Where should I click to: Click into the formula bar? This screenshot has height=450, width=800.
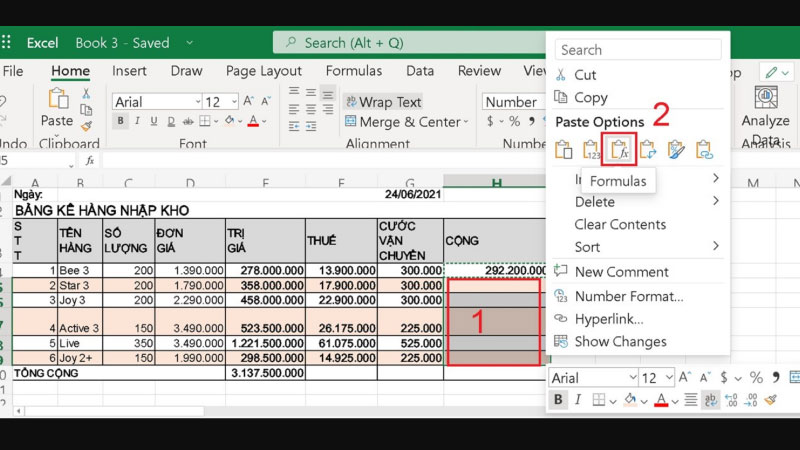pos(324,161)
